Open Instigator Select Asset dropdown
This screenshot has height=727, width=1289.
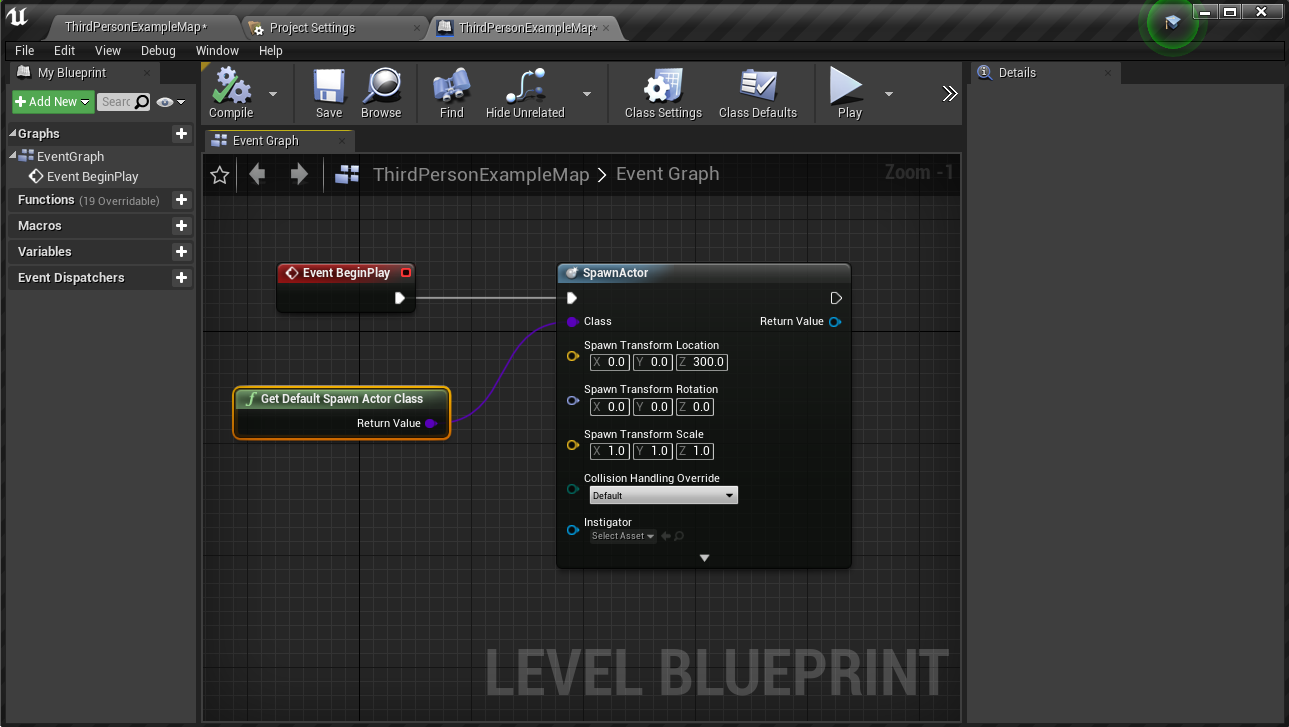coord(622,536)
